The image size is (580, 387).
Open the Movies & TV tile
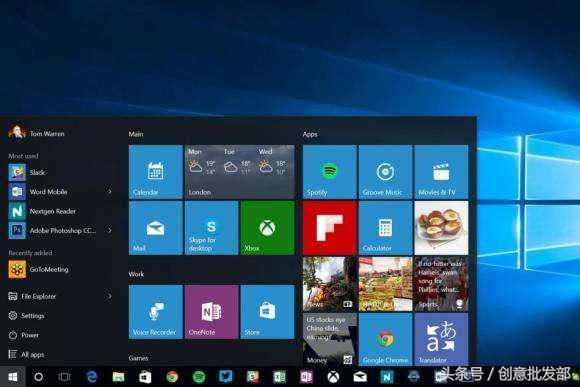click(441, 172)
